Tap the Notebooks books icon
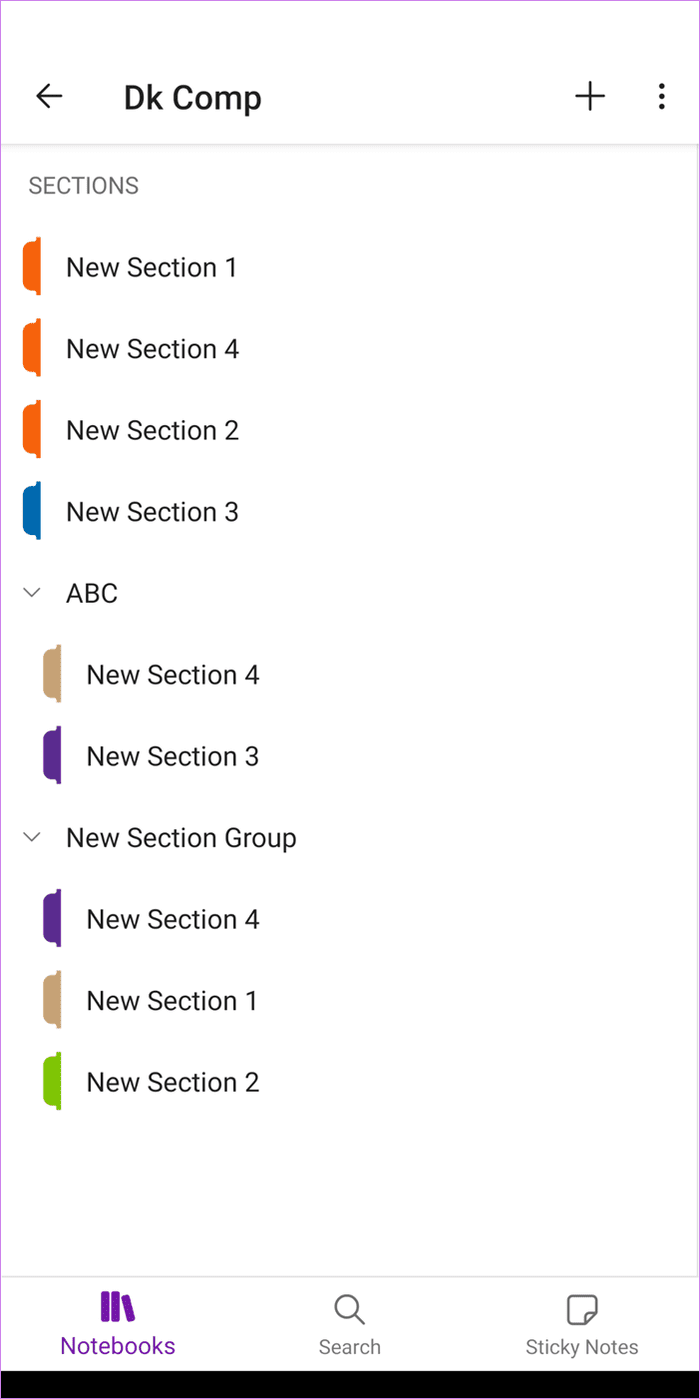Viewport: 700px width, 1399px height. tap(118, 1307)
